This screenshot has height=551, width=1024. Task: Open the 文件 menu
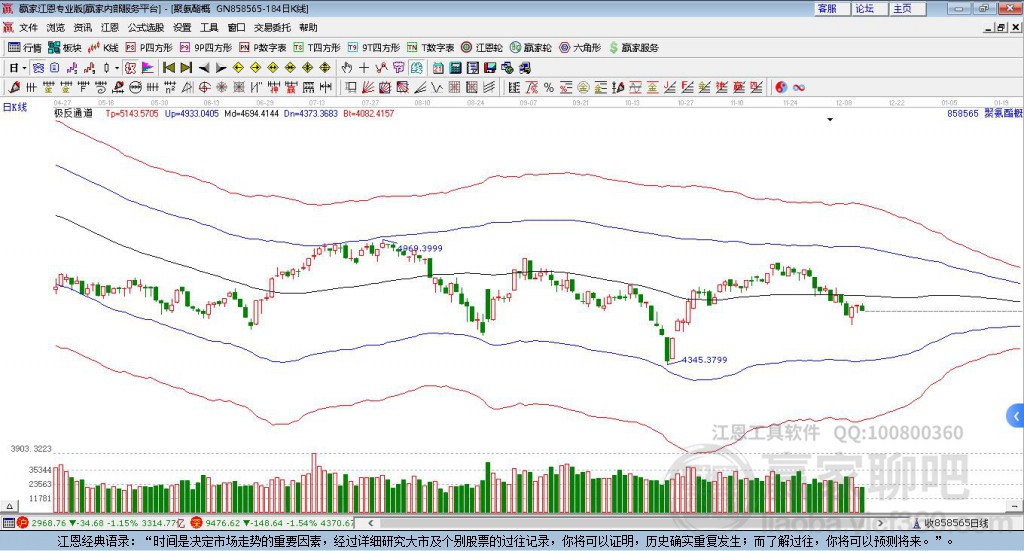point(28,27)
